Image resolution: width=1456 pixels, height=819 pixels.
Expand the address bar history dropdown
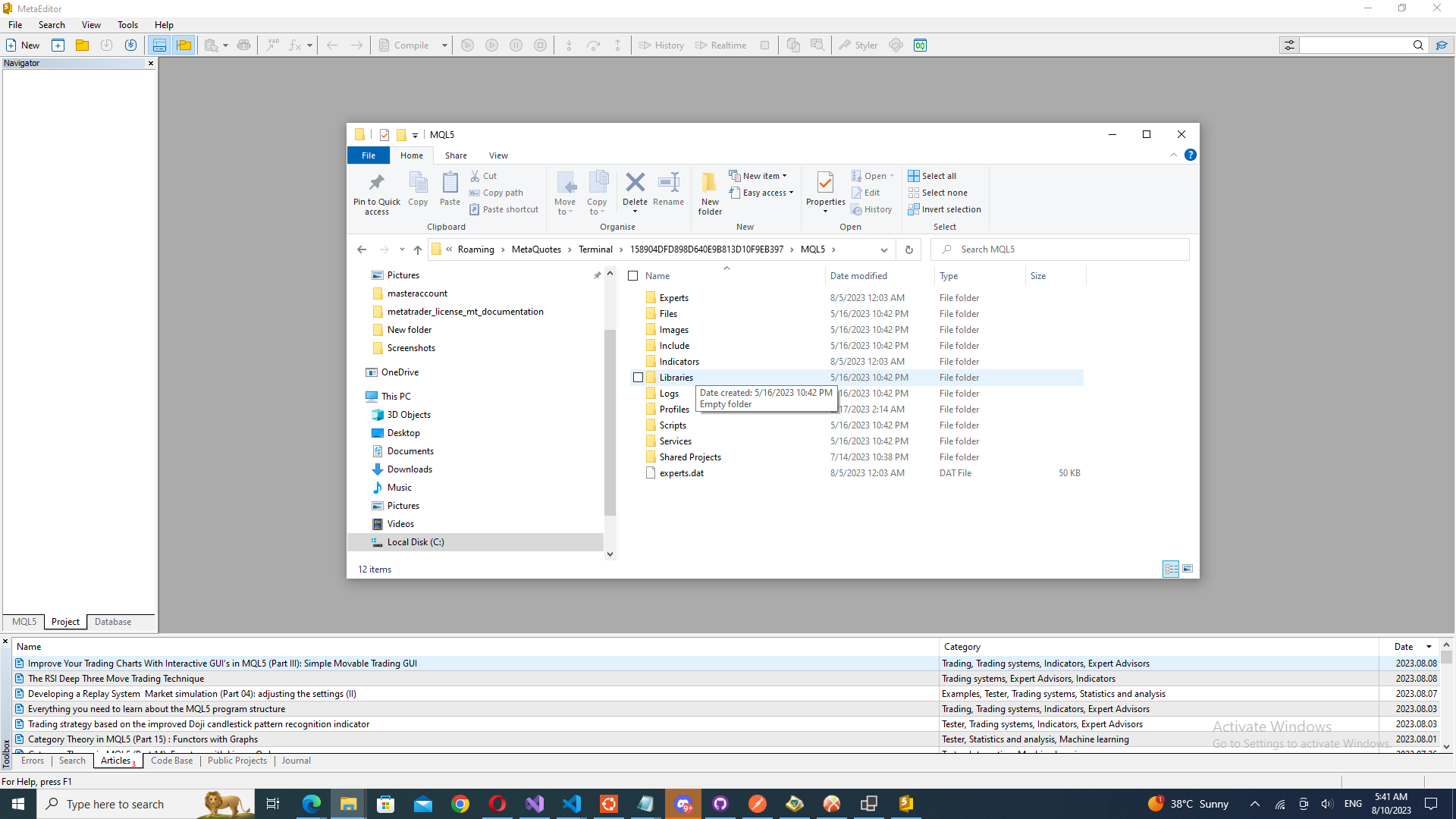click(883, 249)
